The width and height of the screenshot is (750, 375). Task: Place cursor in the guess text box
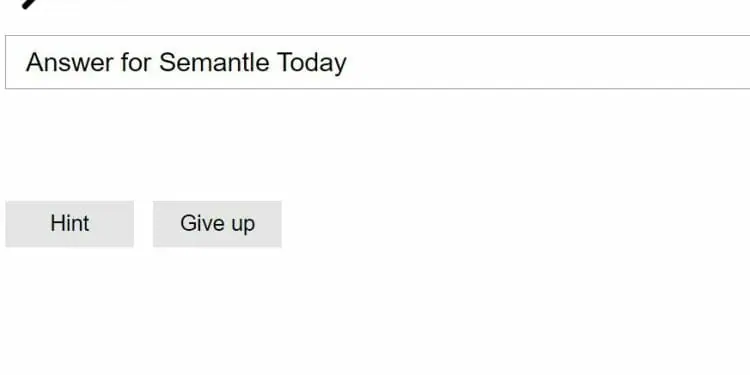(x=377, y=62)
